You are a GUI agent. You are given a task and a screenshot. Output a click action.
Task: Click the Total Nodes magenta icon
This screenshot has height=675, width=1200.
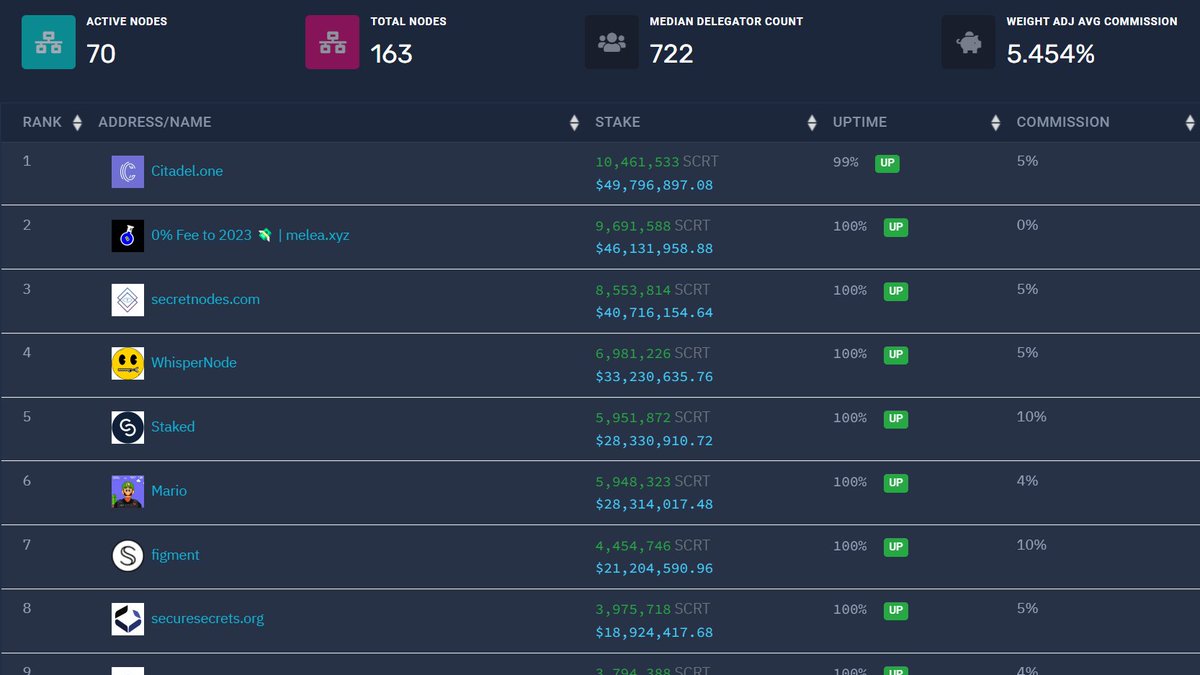(332, 42)
